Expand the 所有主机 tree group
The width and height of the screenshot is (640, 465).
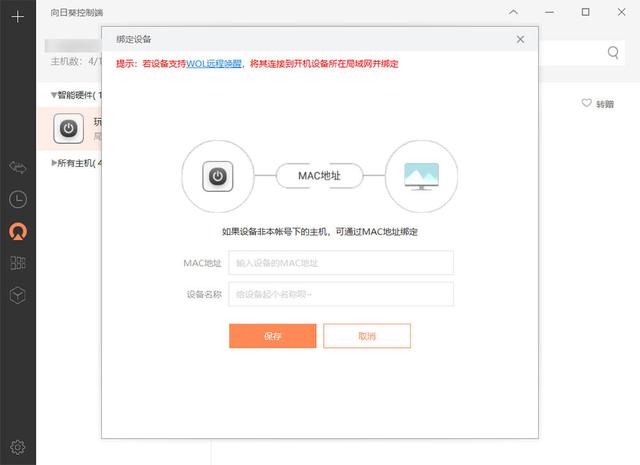coord(54,163)
